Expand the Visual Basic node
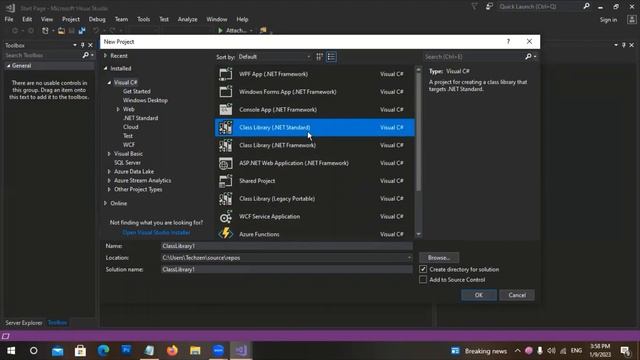The width and height of the screenshot is (640, 360). coord(109,154)
